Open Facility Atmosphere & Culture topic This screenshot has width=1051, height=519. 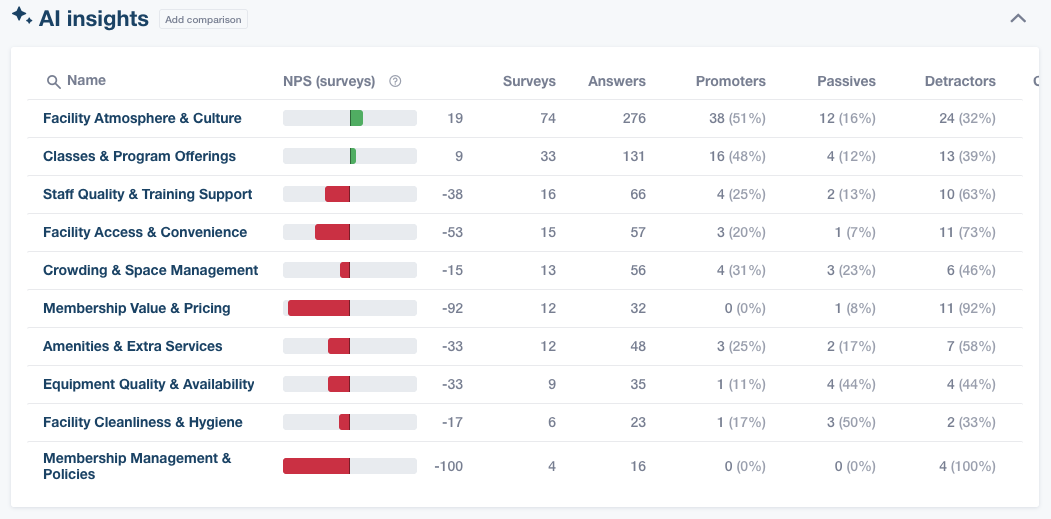tap(142, 118)
